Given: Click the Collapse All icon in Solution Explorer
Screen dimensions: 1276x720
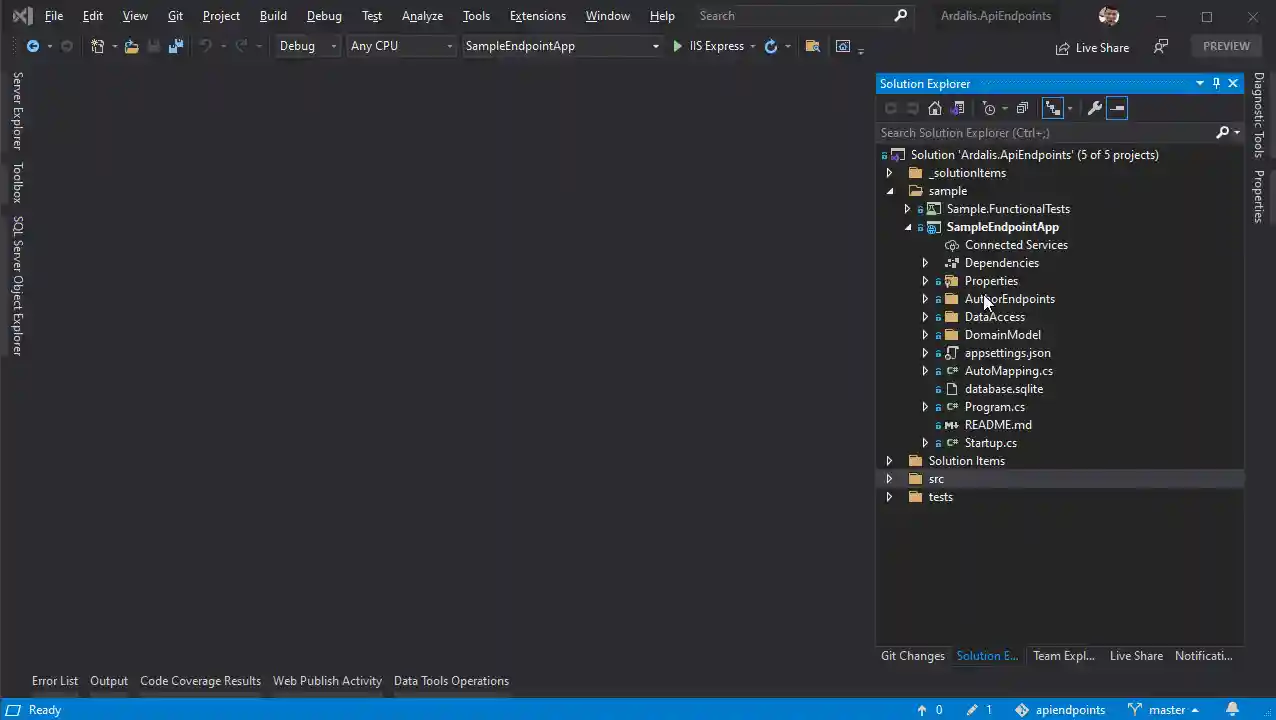Looking at the screenshot, I should tap(1022, 108).
